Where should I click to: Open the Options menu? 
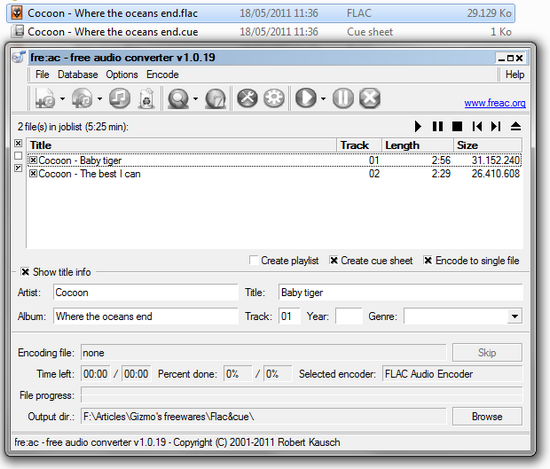pos(122,74)
